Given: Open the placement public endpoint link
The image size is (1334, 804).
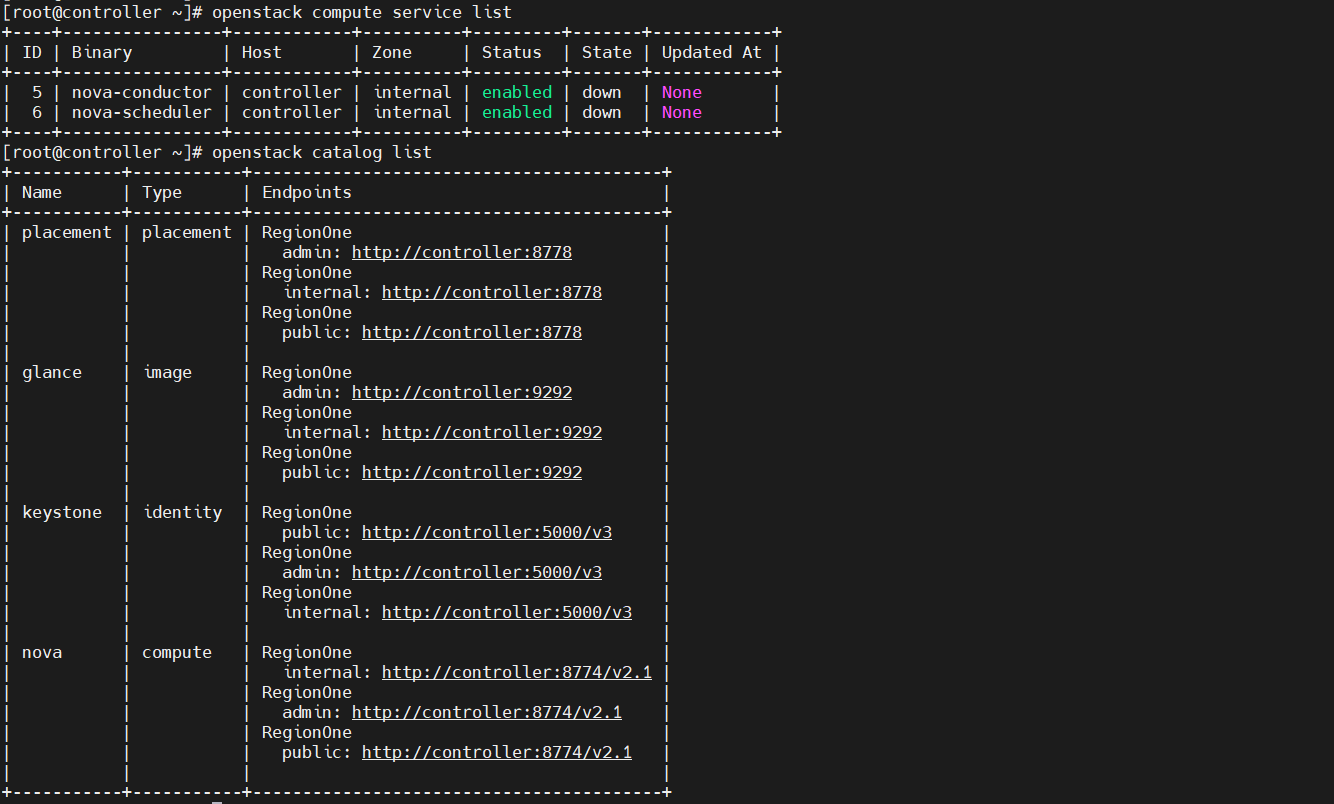Looking at the screenshot, I should [471, 332].
